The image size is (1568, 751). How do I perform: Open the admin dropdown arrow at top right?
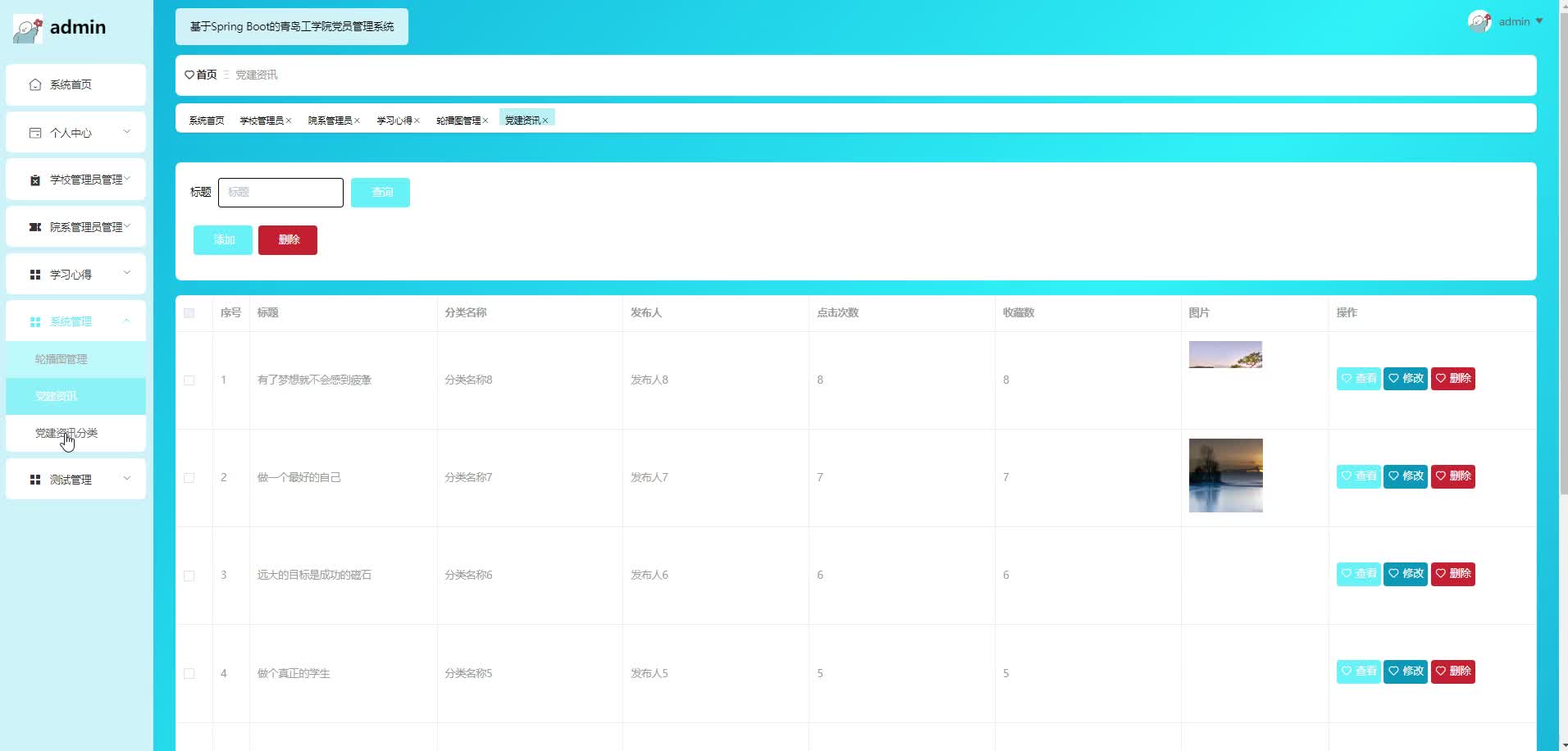(x=1539, y=21)
